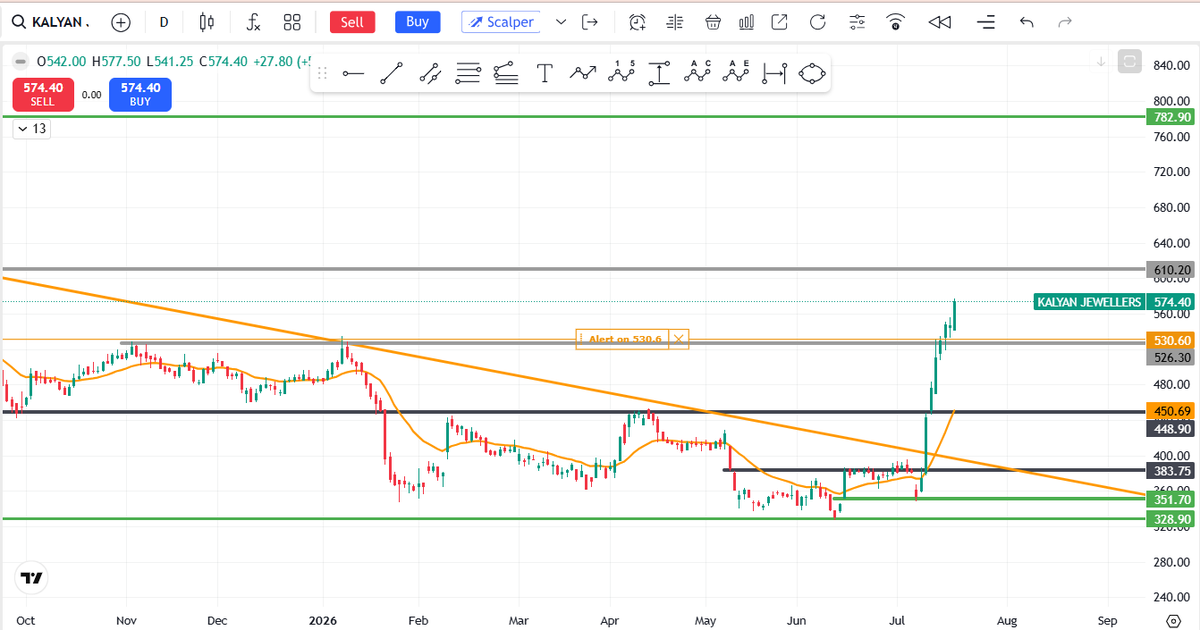Click the red 574.40 SELL price box
Viewport: 1200px width, 630px height.
coord(42,94)
